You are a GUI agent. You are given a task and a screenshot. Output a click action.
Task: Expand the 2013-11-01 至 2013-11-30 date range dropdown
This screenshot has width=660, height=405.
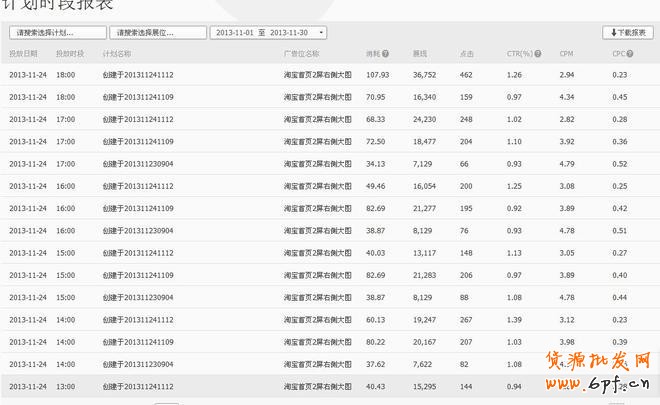270,33
